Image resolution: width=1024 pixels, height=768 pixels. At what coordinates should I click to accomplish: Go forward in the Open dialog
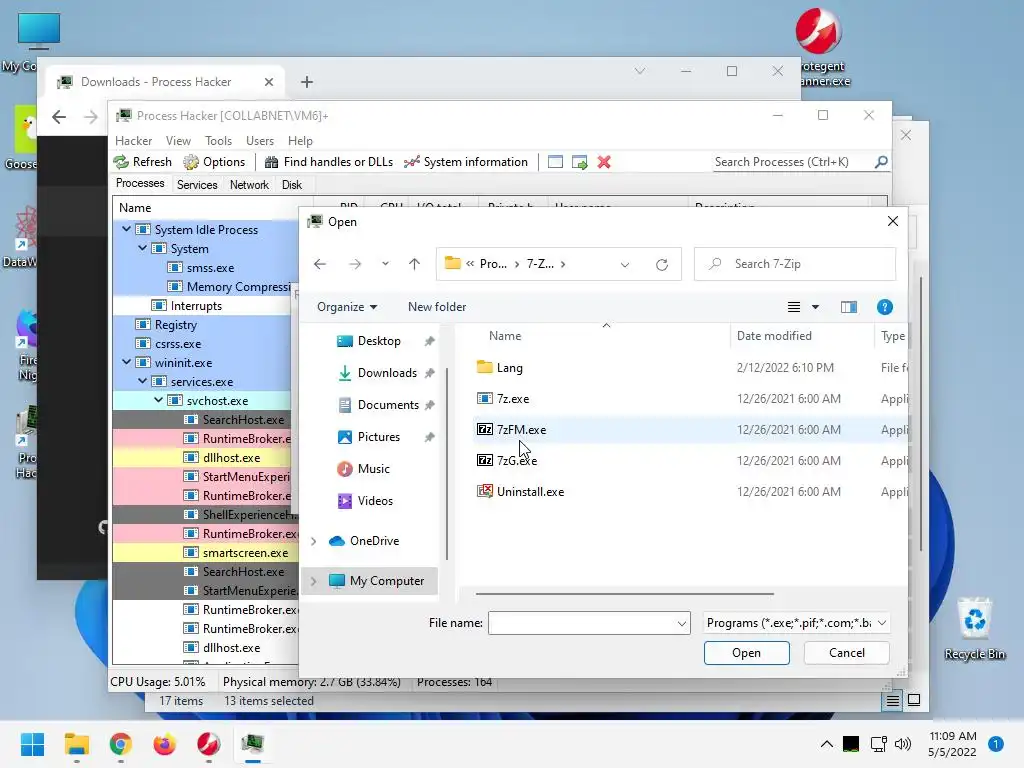[x=355, y=264]
